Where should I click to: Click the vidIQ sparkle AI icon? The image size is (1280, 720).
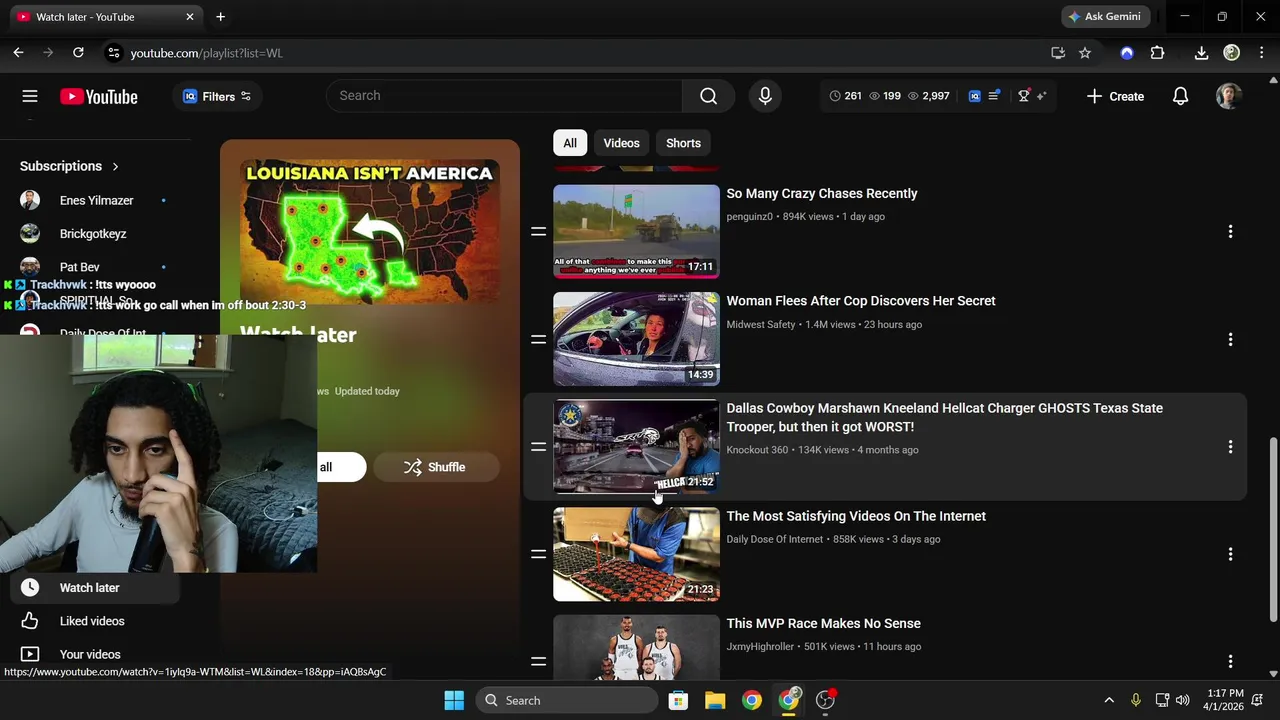(1041, 96)
